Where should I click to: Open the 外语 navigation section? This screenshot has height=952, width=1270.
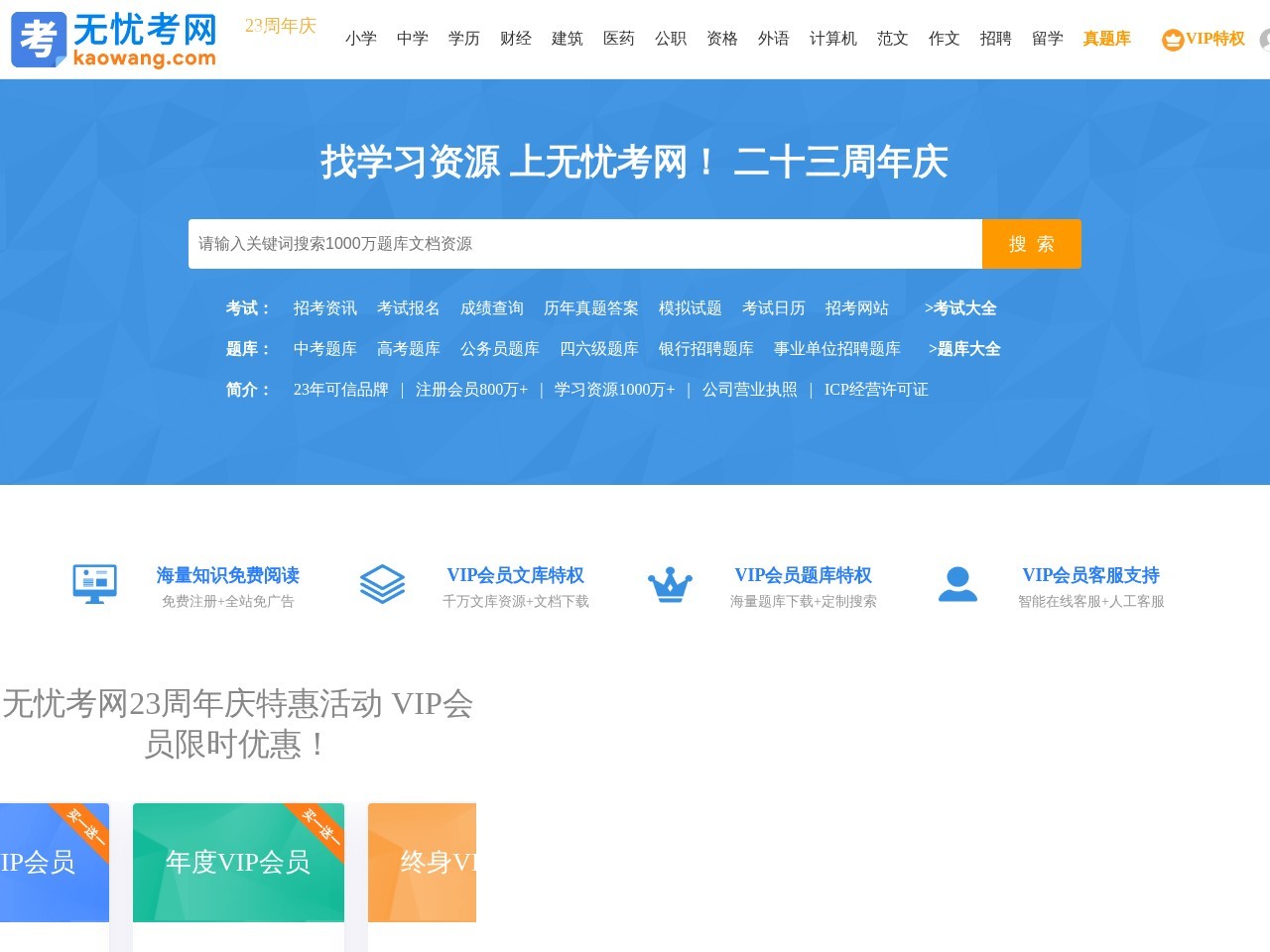774,40
